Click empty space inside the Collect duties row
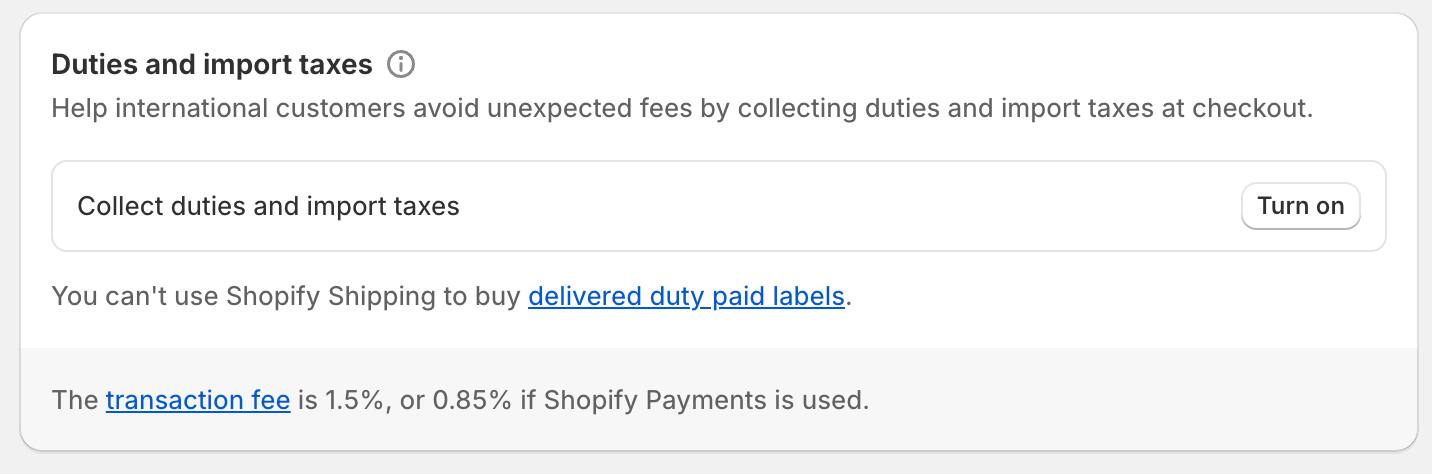The height and width of the screenshot is (474, 1432). [850, 206]
